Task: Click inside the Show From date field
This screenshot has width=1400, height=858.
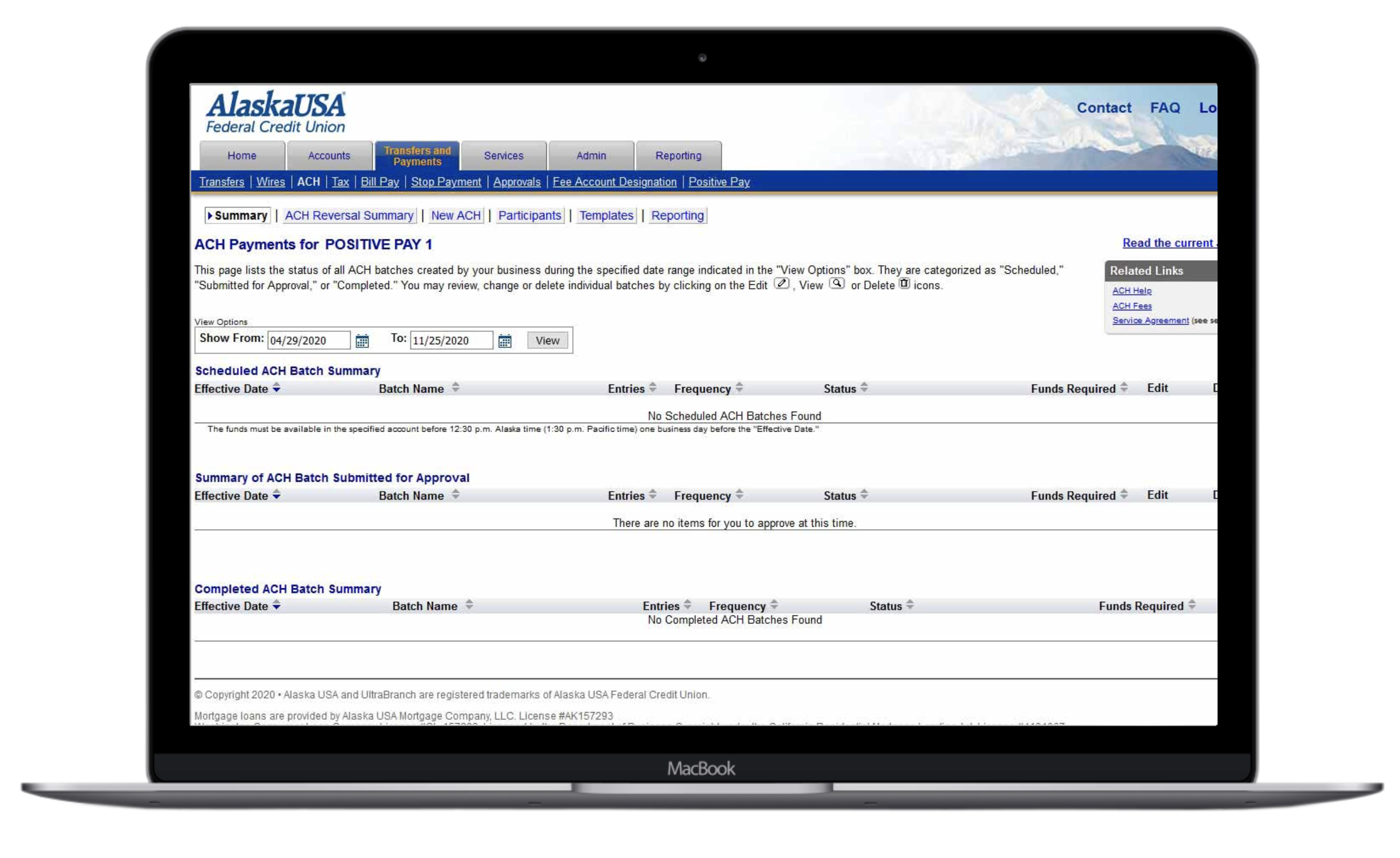Action: (x=309, y=340)
